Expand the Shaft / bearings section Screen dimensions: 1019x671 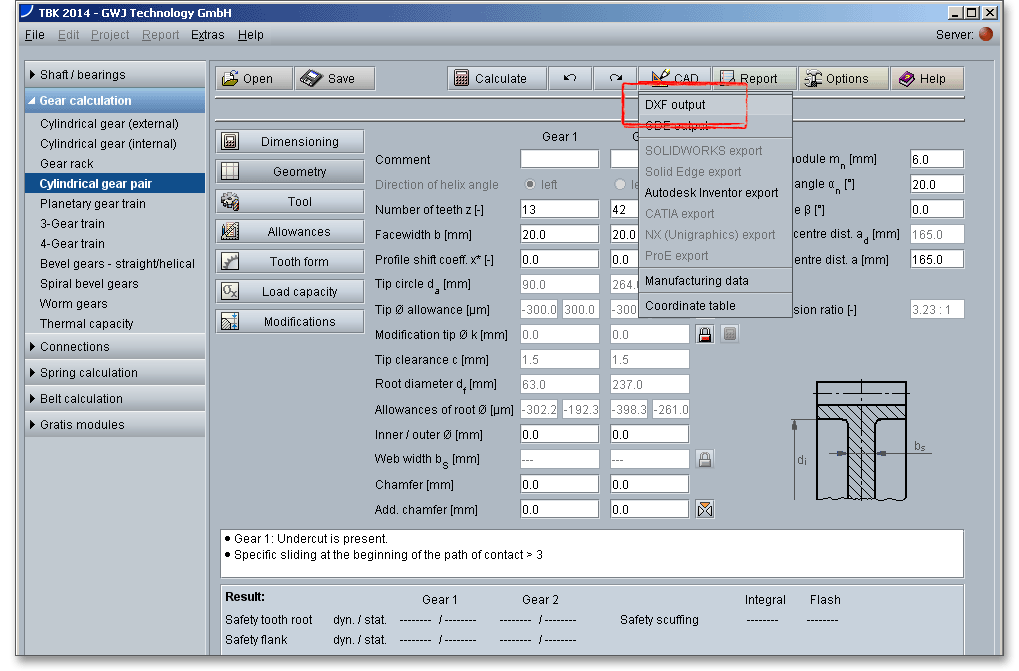pos(114,75)
